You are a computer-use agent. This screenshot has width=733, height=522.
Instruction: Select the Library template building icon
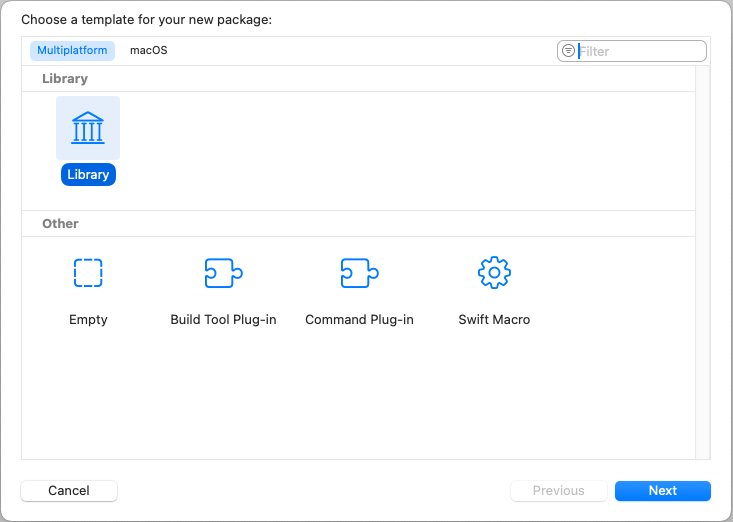pyautogui.click(x=88, y=128)
